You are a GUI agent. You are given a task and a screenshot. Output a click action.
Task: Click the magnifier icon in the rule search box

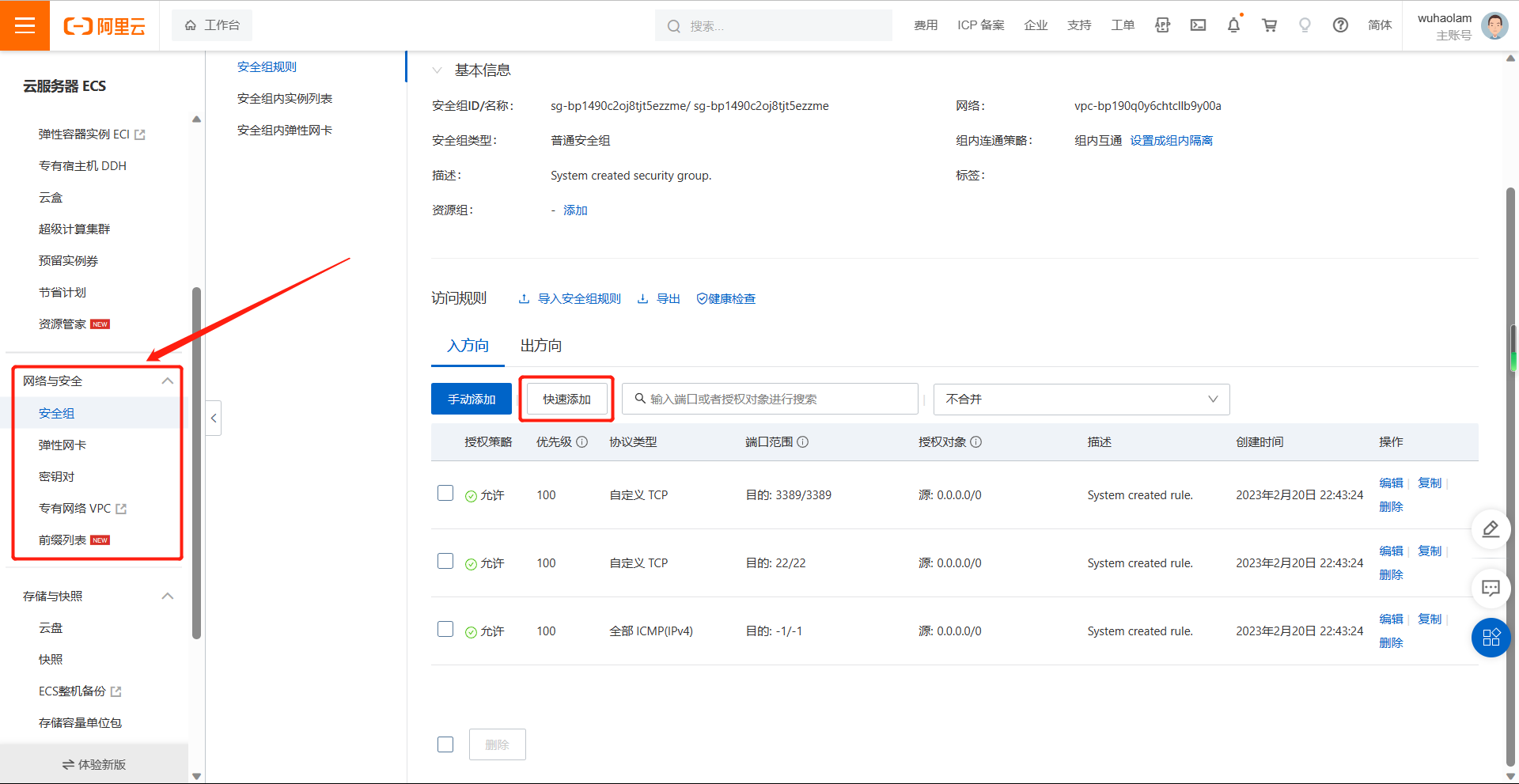640,399
